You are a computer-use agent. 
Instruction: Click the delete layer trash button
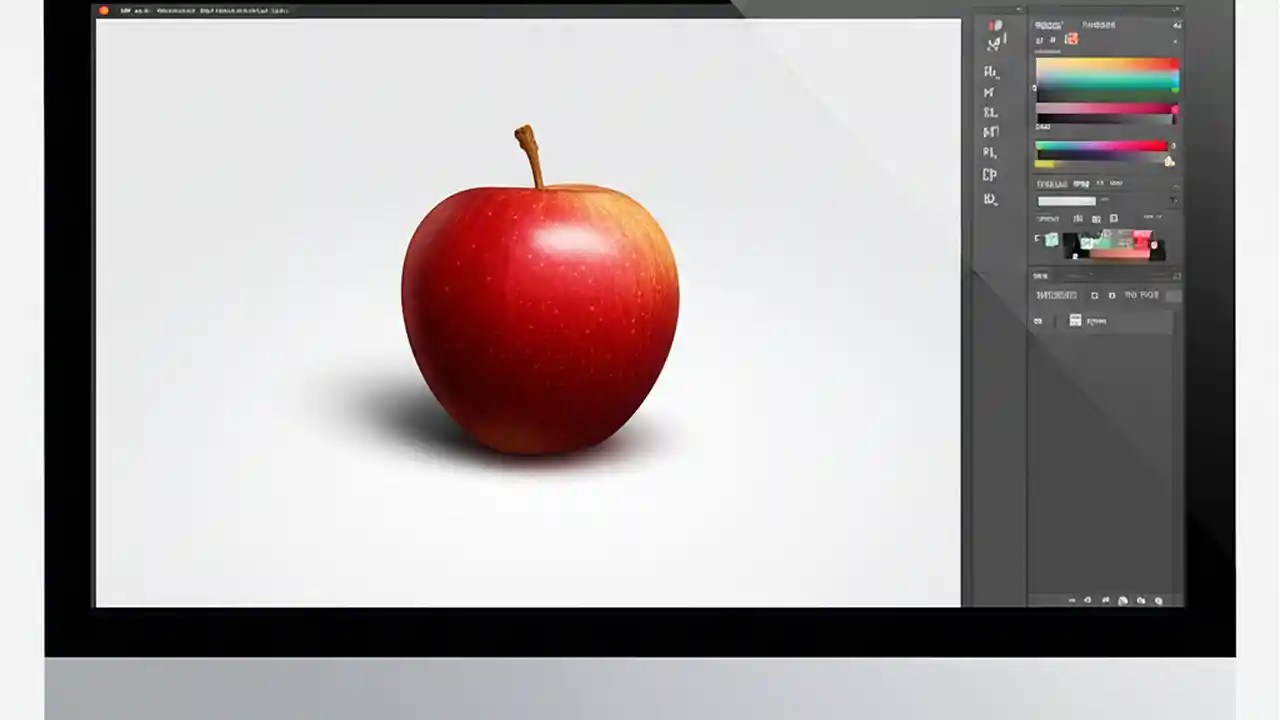[1160, 600]
